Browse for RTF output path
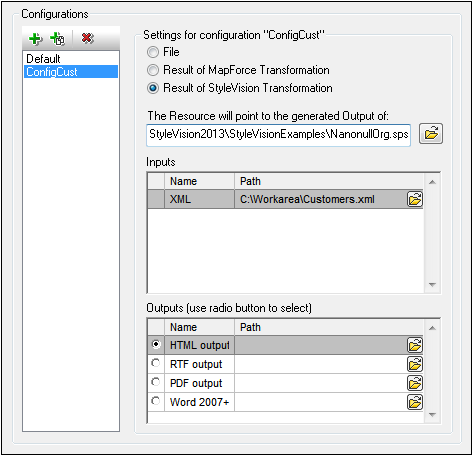This screenshot has width=473, height=456. 415,364
